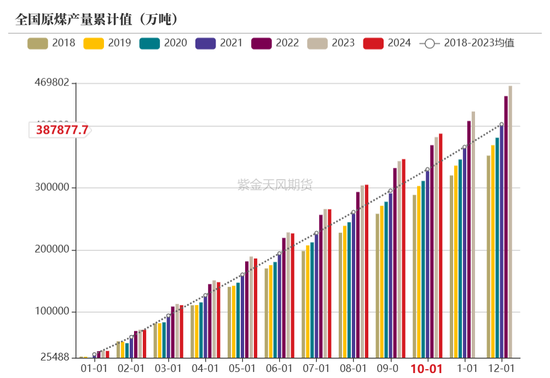Click the 2019 legend label
Viewport: 550px width, 378px height.
tap(119, 43)
